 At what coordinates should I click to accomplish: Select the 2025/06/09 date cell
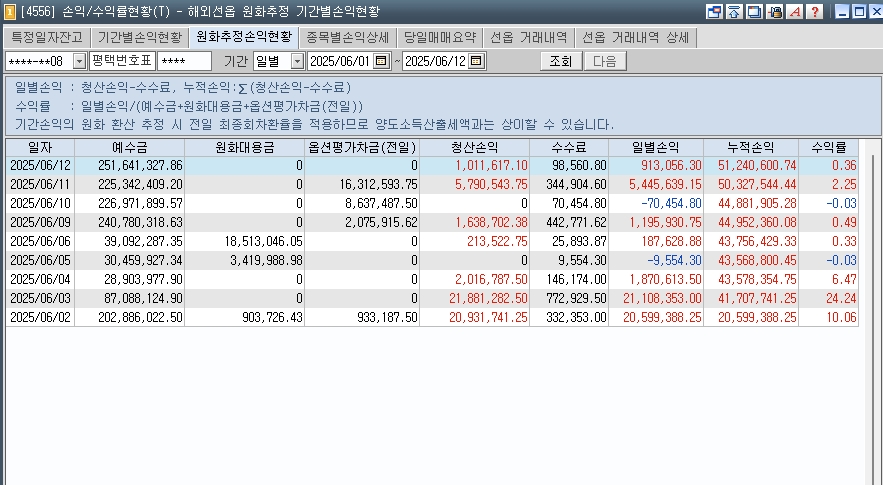(40, 223)
